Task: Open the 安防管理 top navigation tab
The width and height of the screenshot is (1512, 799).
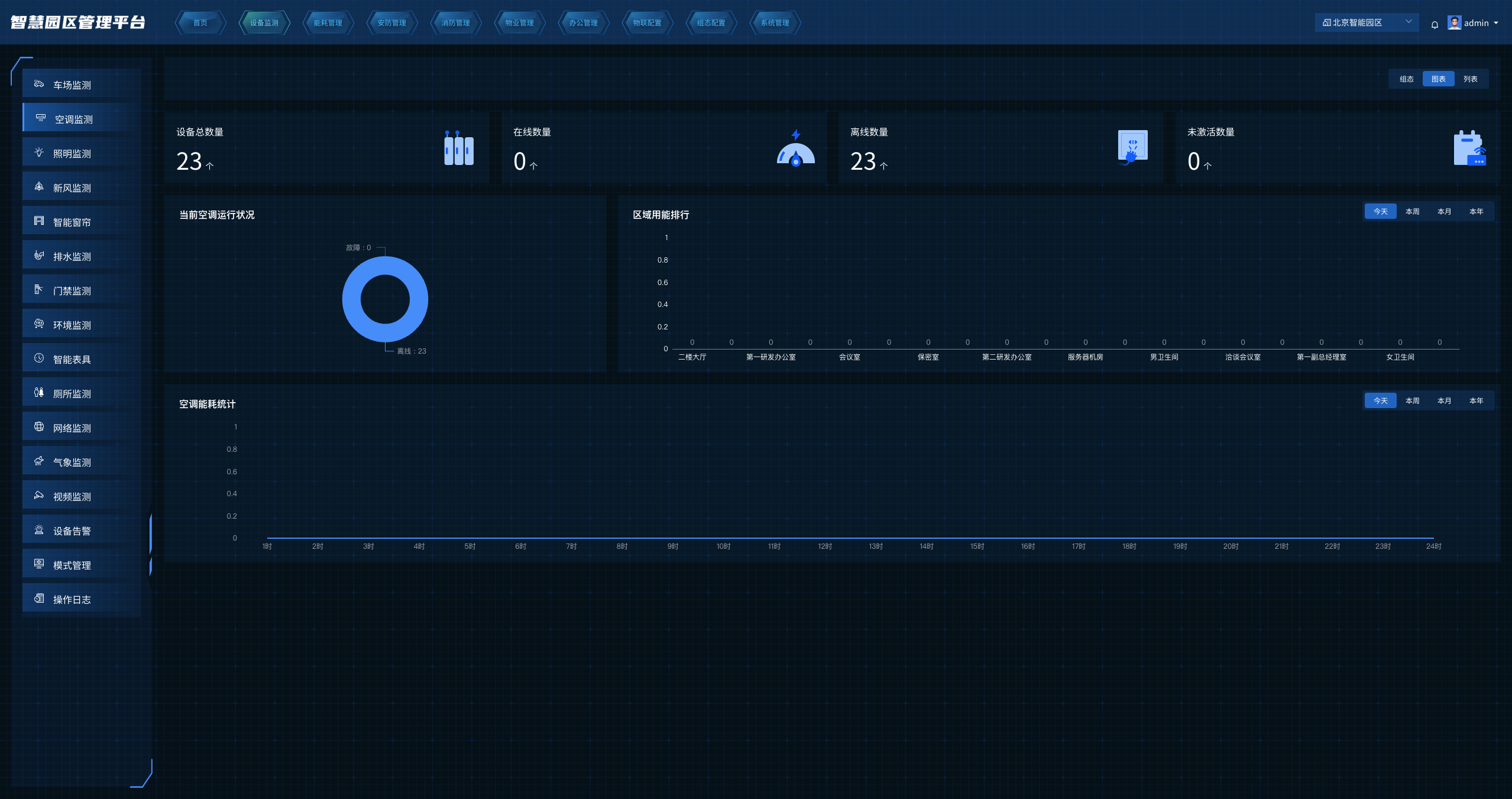Action: tap(391, 22)
